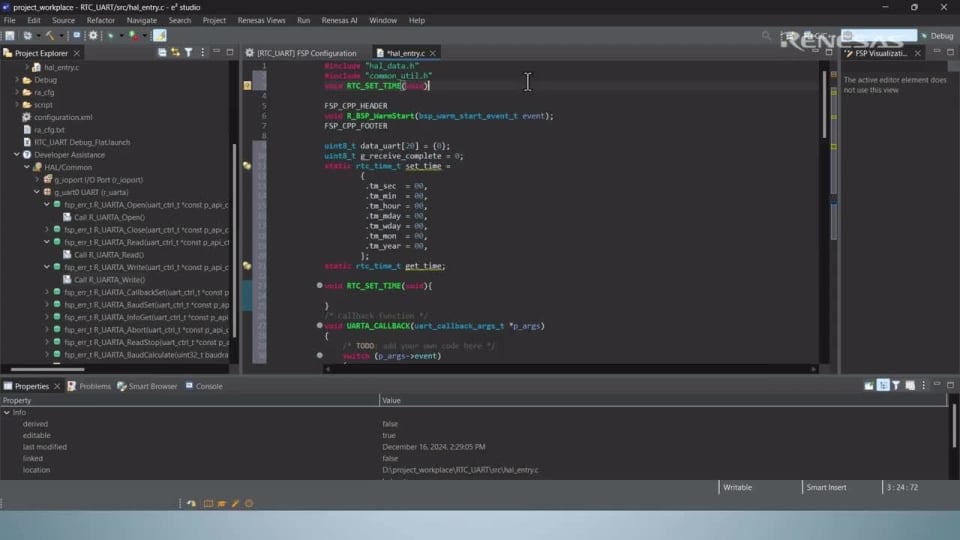Open the Renesas AI menu
Image resolution: width=960 pixels, height=540 pixels.
(339, 20)
